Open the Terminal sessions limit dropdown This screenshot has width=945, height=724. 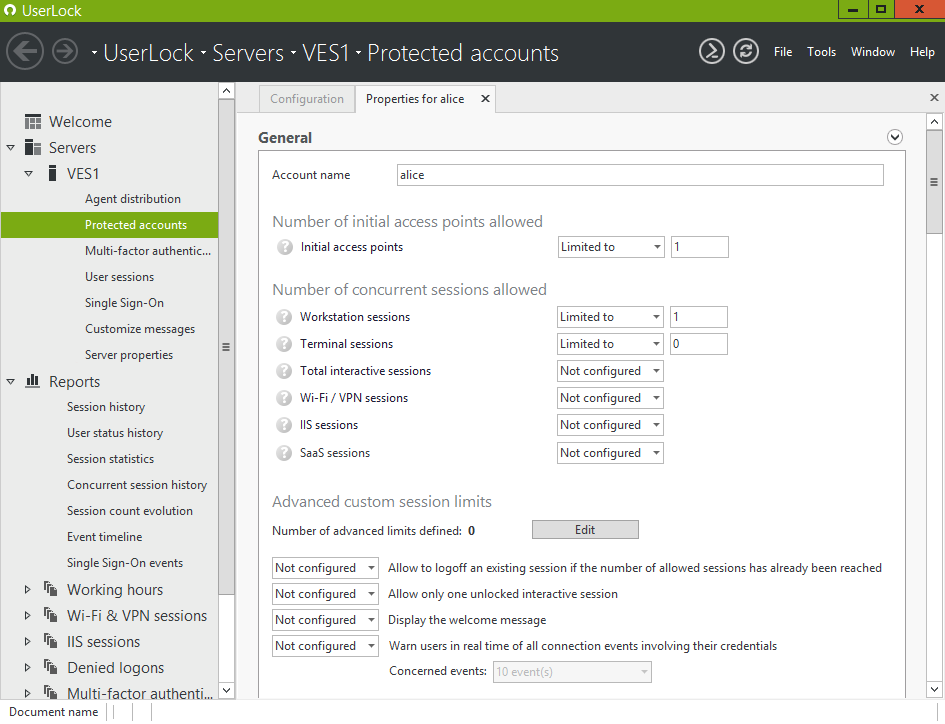(x=611, y=344)
